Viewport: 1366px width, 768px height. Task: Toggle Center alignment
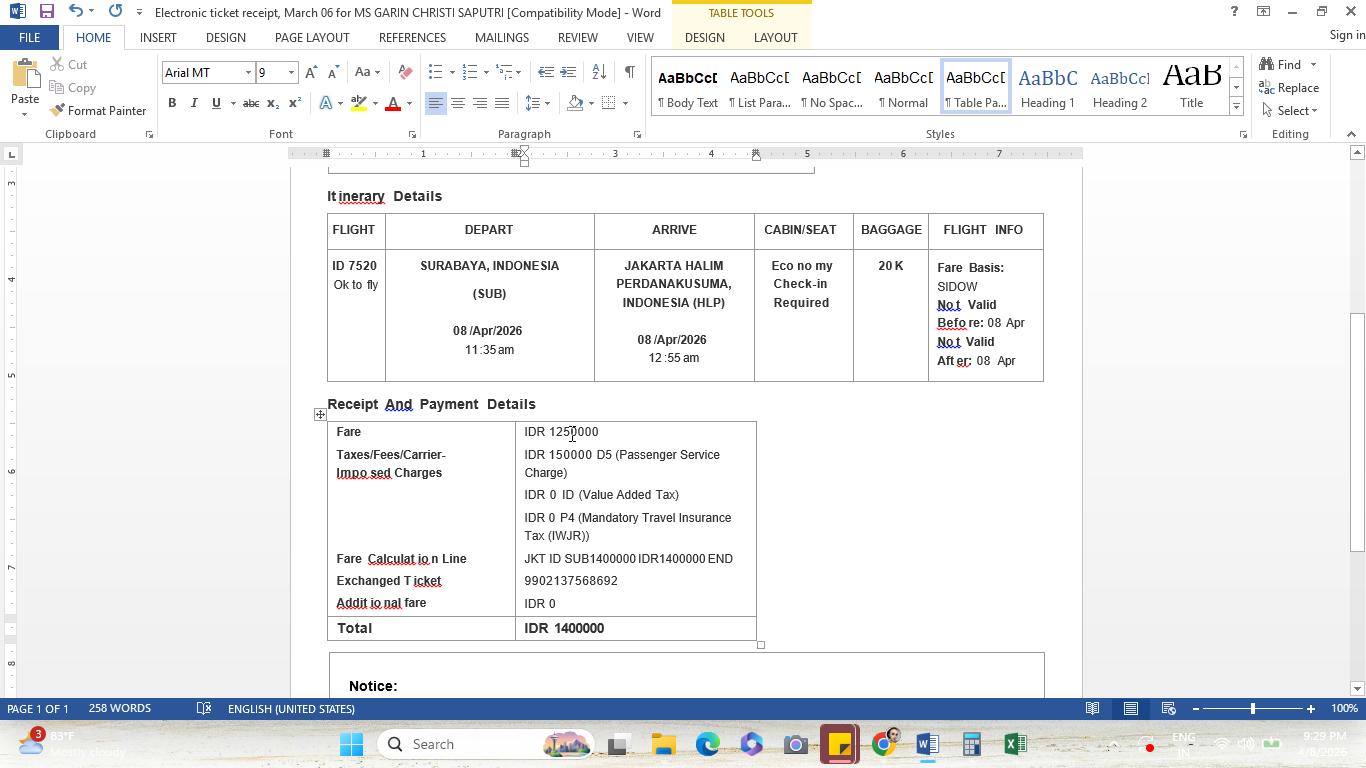[x=458, y=103]
